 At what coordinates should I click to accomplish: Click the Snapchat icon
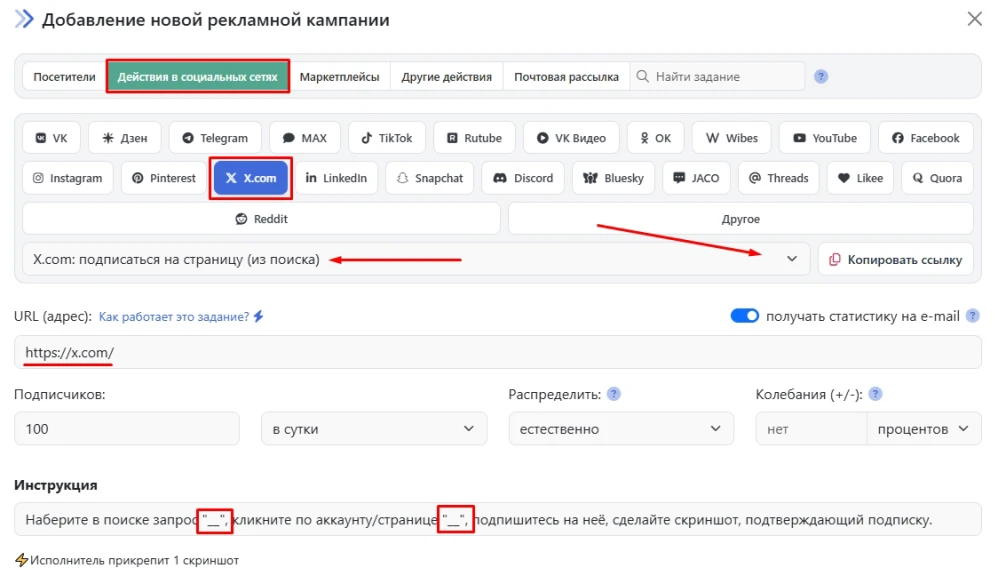429,178
